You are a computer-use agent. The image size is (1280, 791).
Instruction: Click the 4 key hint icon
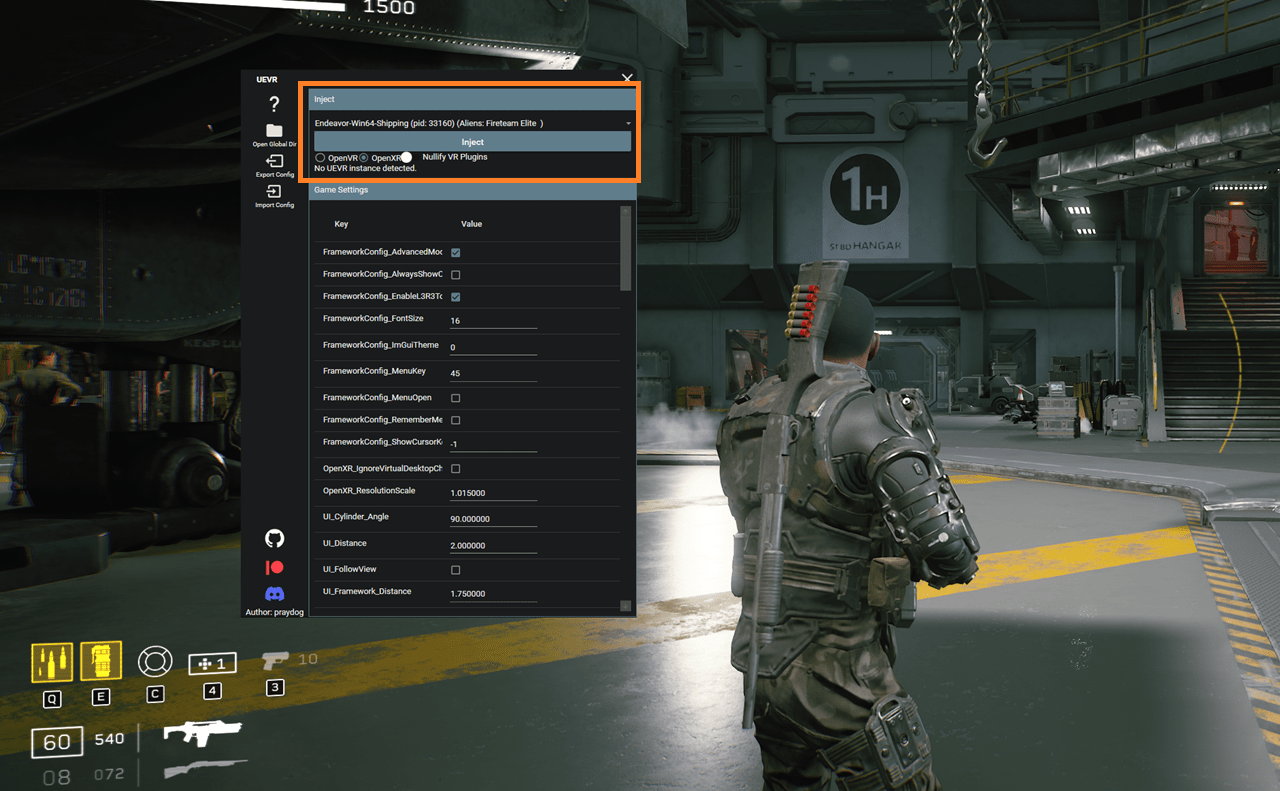tap(212, 690)
